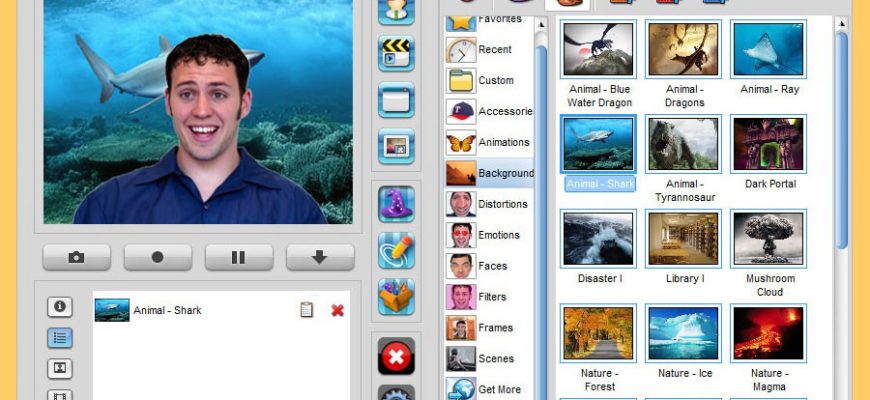
Task: Select Animal - Shark in the applied effects list
Action: click(221, 310)
